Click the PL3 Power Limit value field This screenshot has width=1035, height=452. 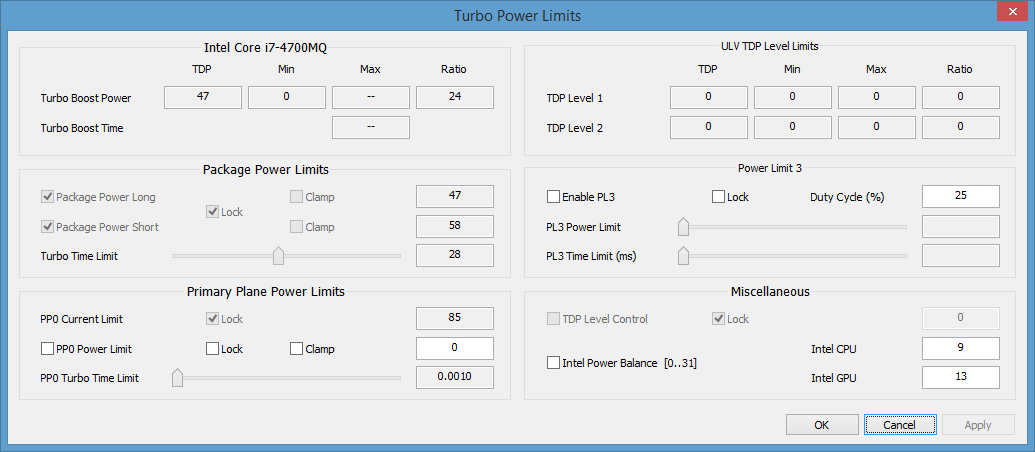click(x=960, y=226)
